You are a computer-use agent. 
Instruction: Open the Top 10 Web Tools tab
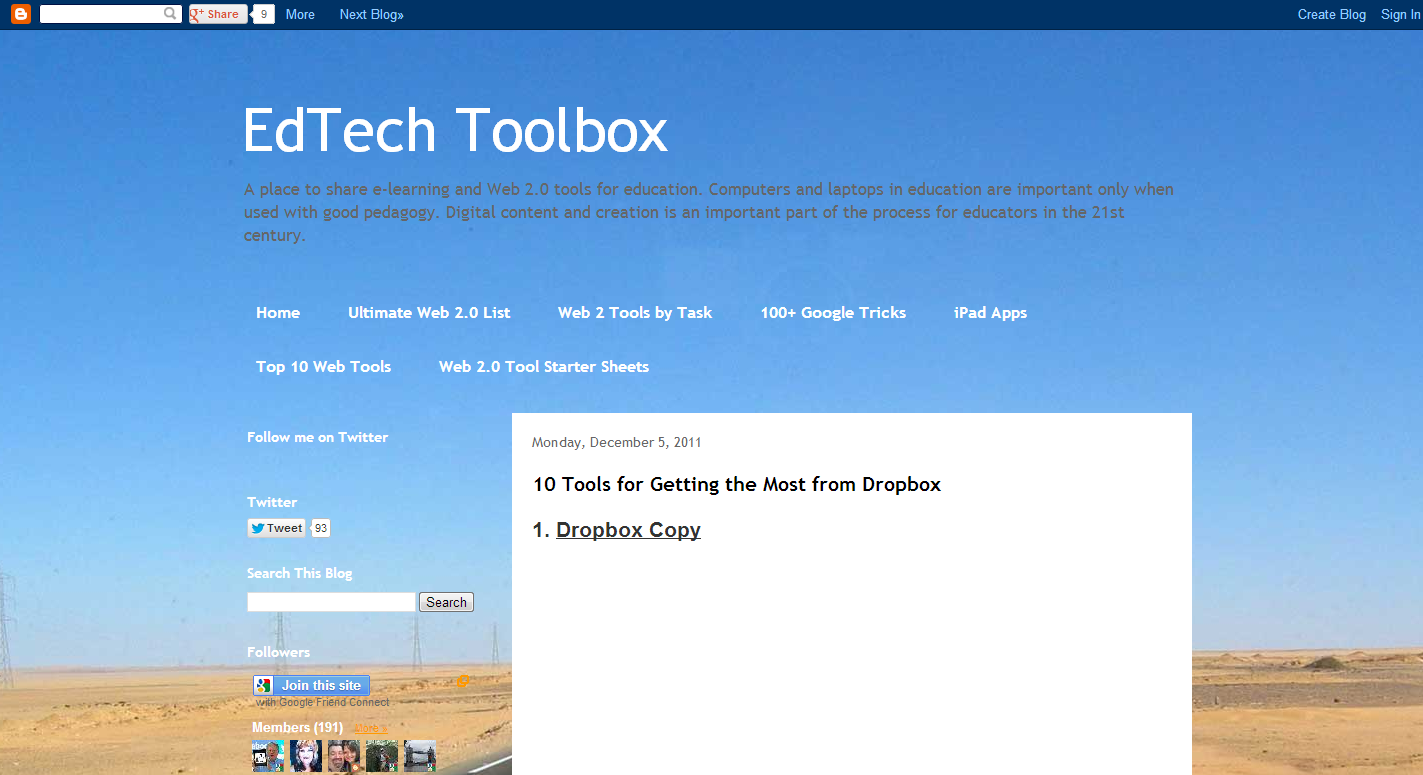point(323,366)
